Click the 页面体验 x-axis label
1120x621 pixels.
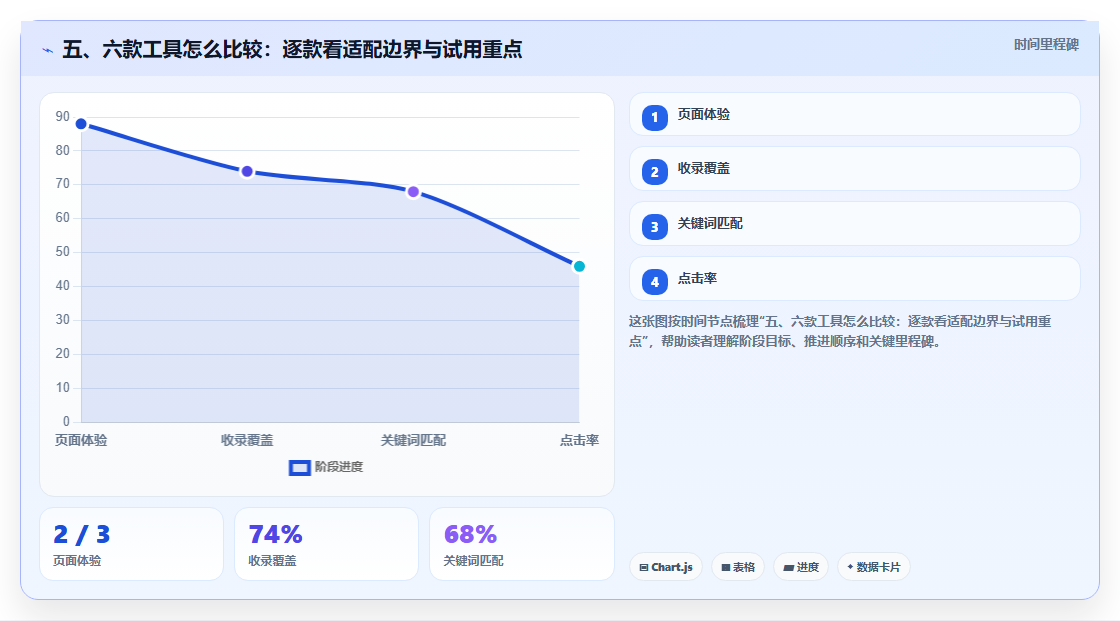(x=81, y=440)
